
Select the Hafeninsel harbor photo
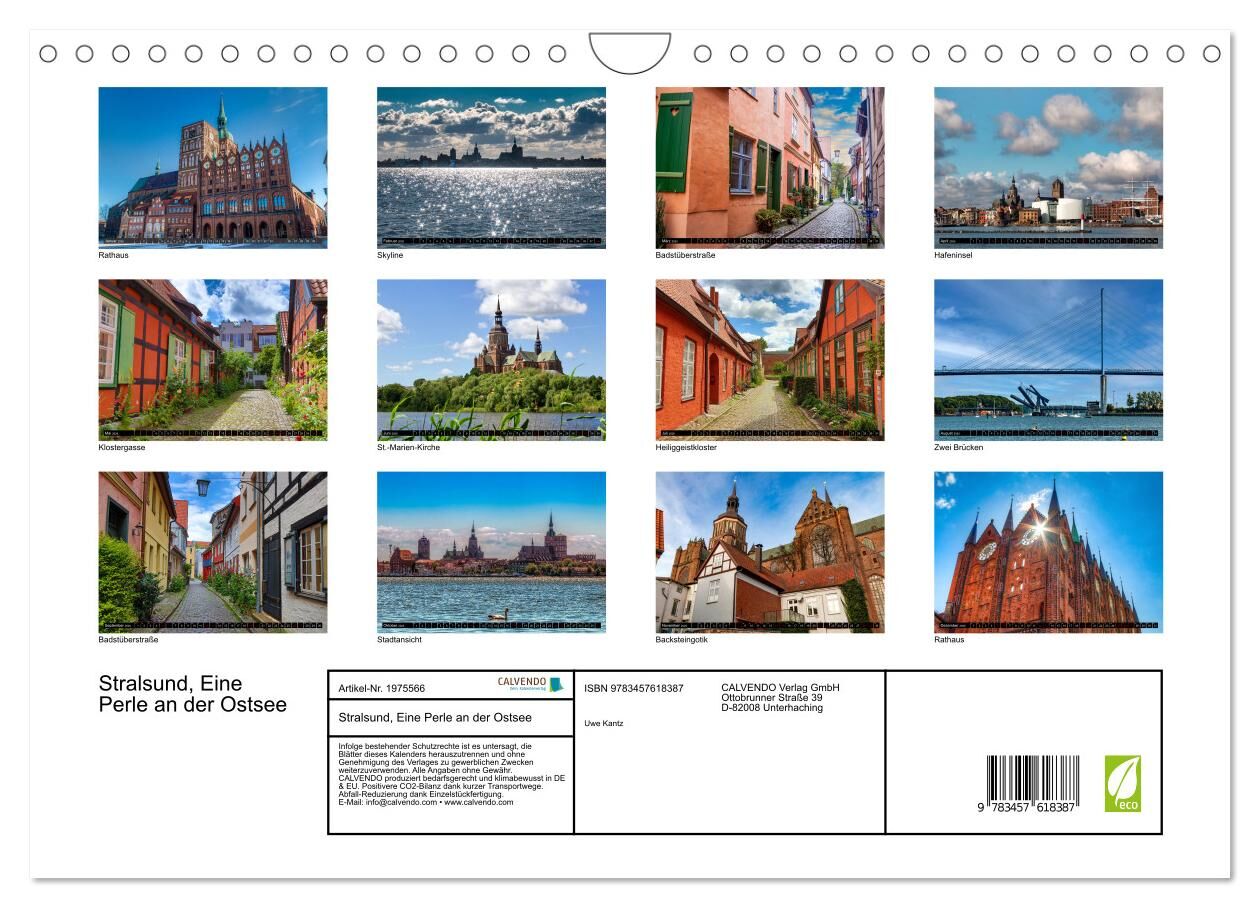[x=1048, y=167]
